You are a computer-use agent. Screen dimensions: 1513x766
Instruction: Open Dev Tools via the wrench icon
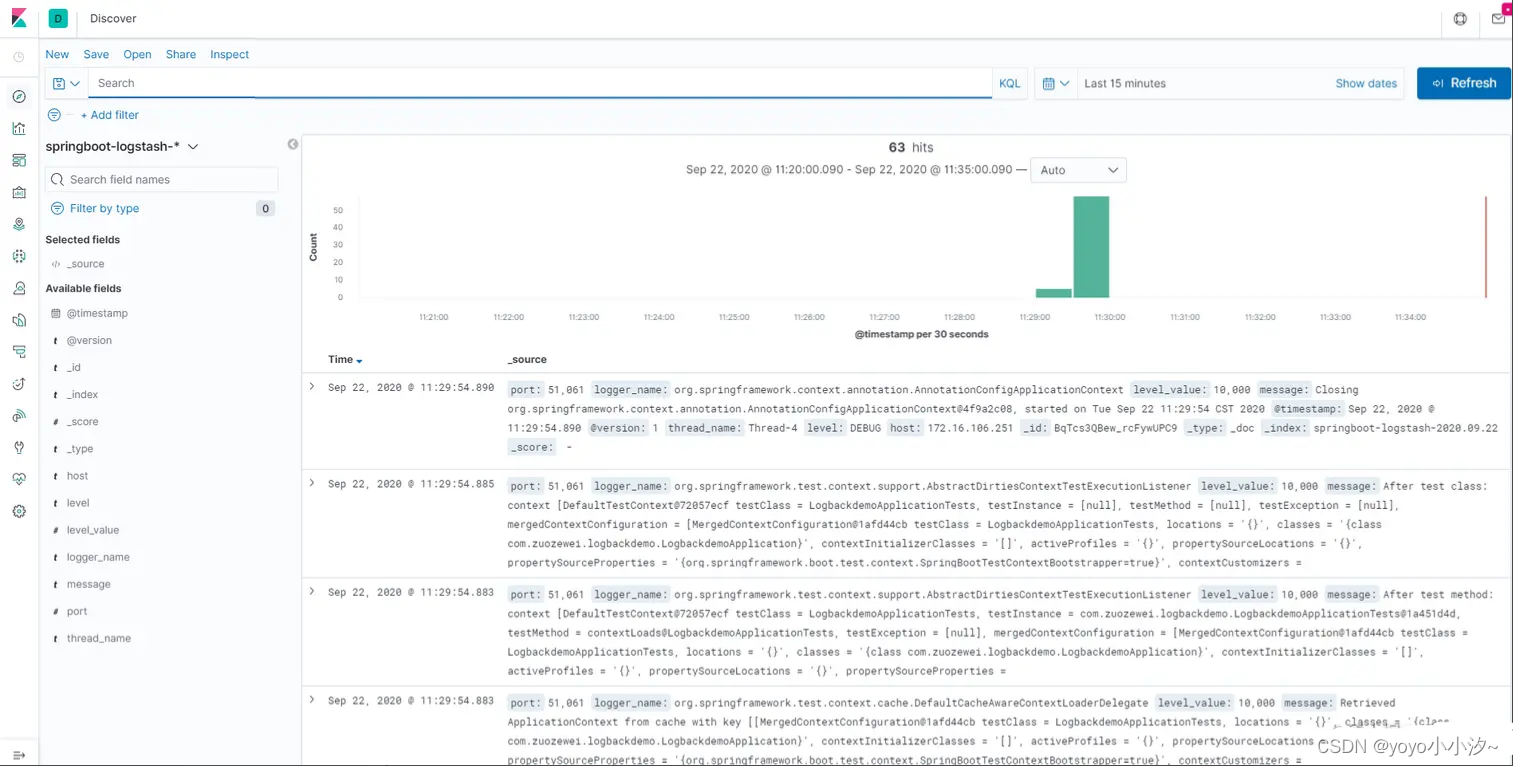pyautogui.click(x=18, y=447)
